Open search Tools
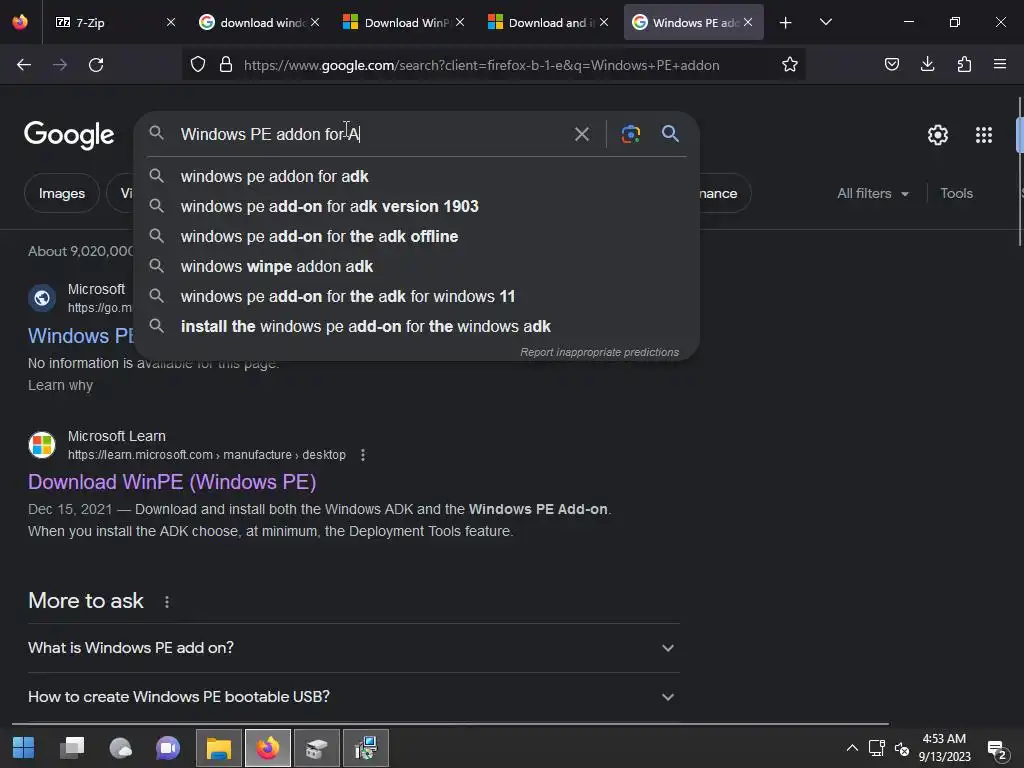1024x768 pixels. coord(956,193)
